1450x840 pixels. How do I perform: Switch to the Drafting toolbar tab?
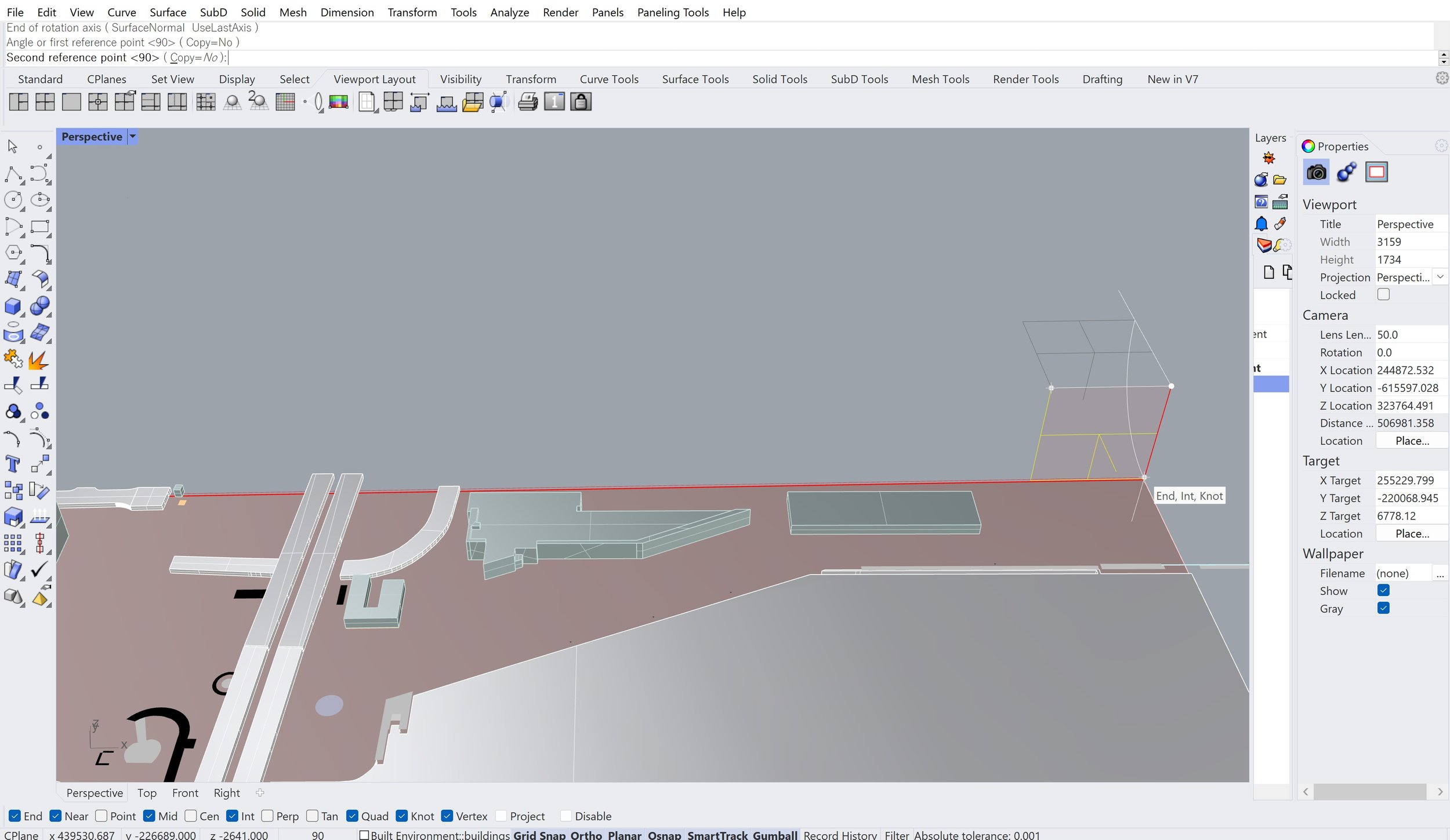[1102, 79]
